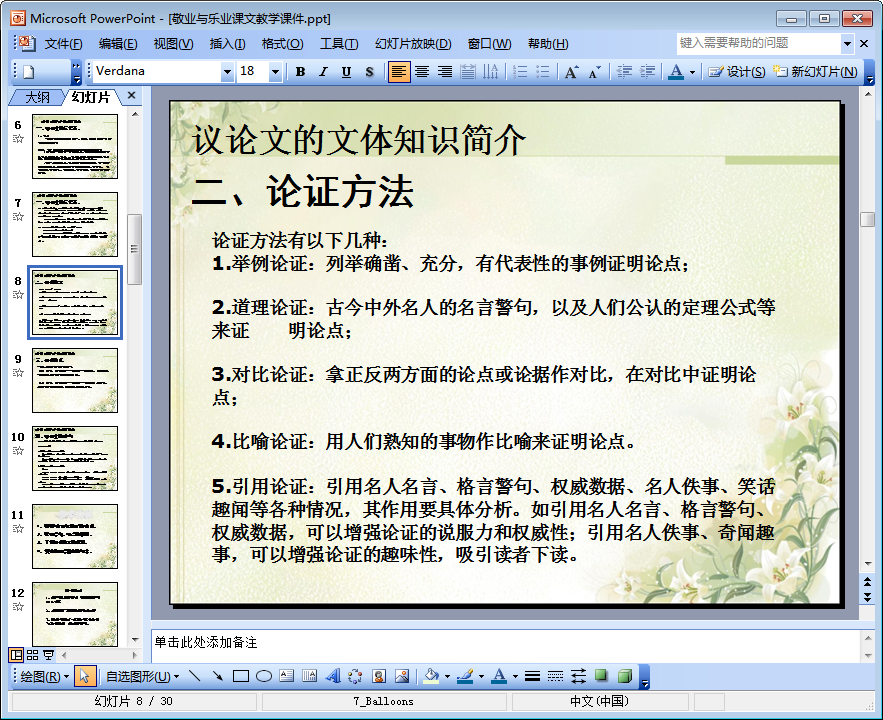Open the 格式(O) menu
The image size is (883, 720).
(x=283, y=44)
